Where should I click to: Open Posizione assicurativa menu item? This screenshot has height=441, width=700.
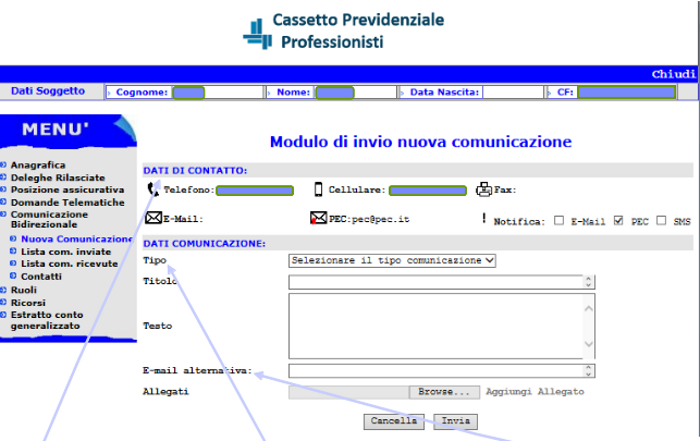point(67,189)
